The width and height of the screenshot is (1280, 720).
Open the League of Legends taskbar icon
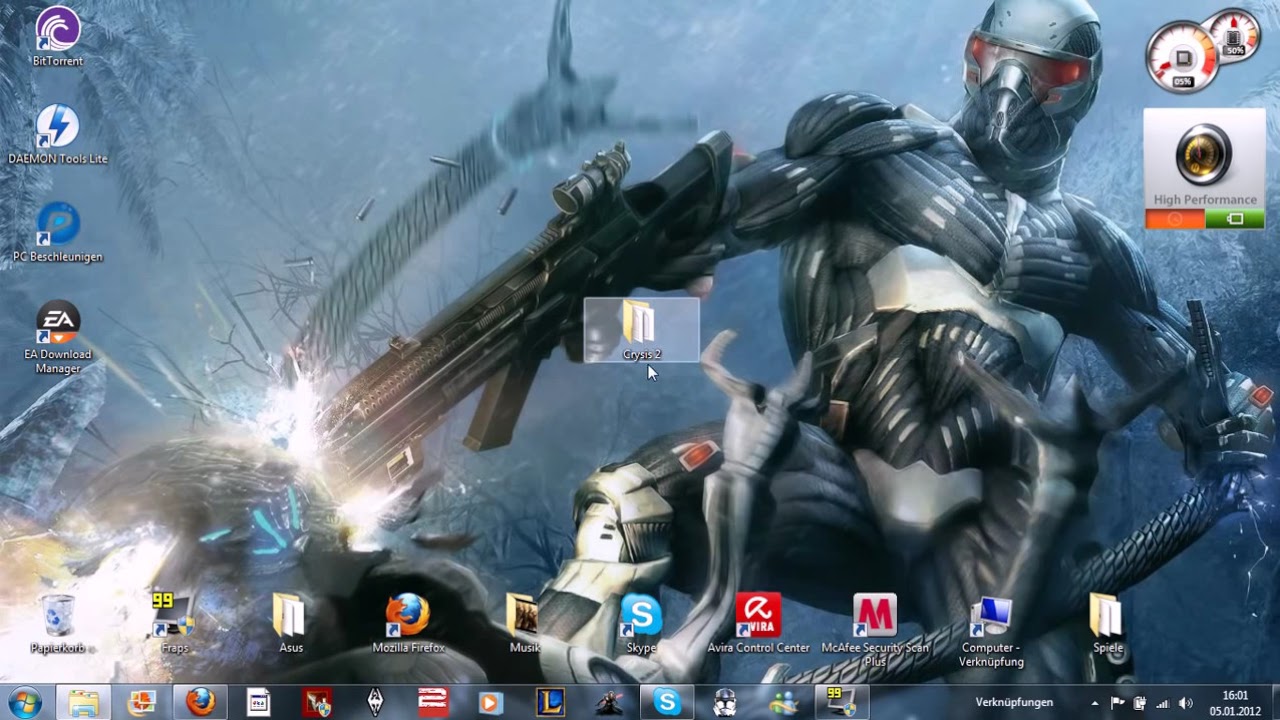coord(551,702)
